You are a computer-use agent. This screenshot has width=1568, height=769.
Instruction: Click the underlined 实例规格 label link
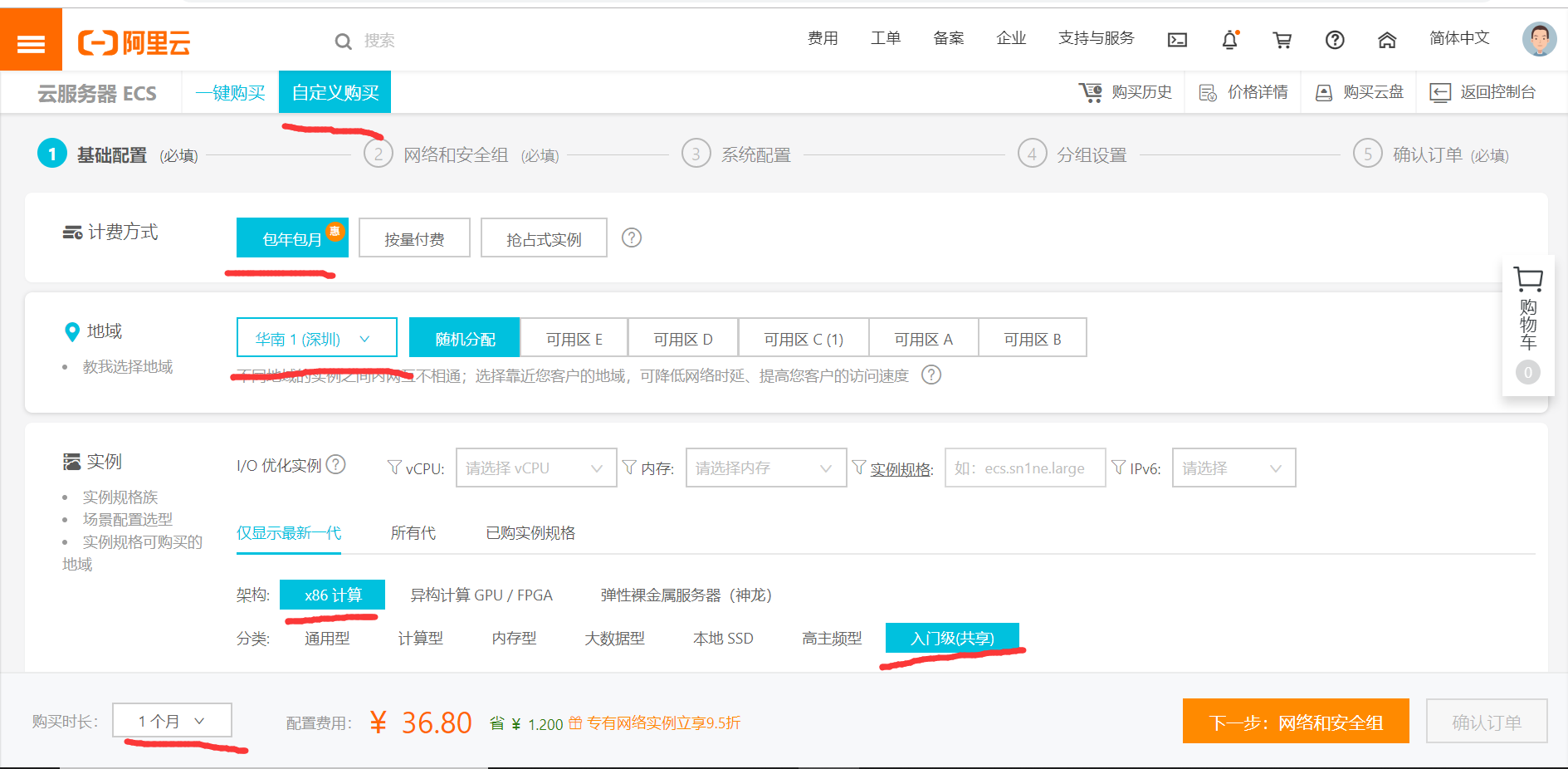tap(901, 469)
